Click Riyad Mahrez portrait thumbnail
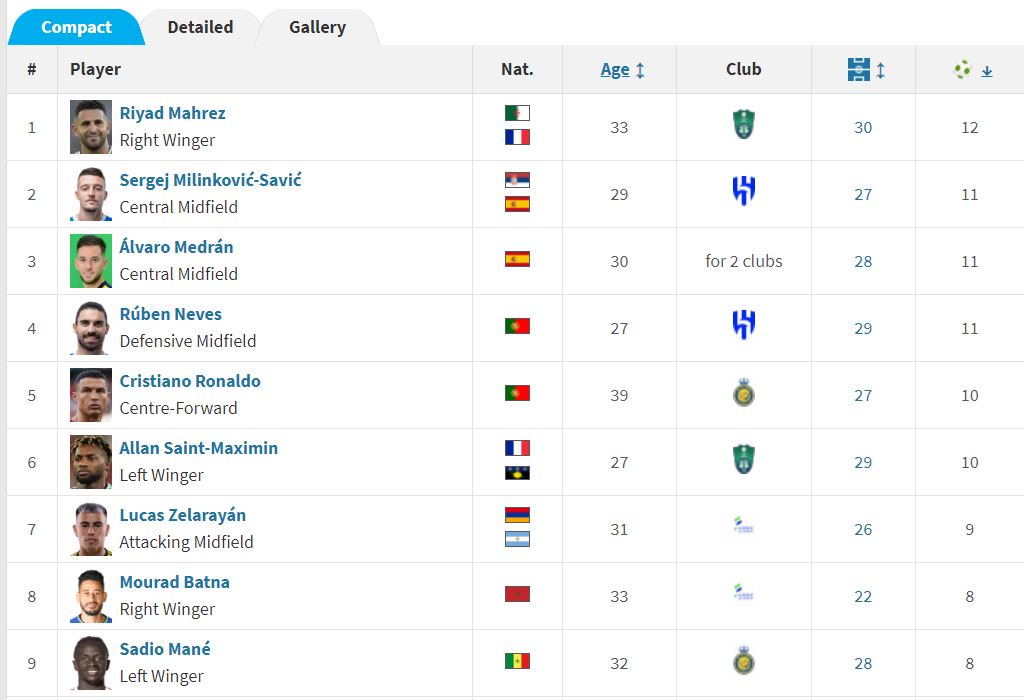 (x=90, y=127)
